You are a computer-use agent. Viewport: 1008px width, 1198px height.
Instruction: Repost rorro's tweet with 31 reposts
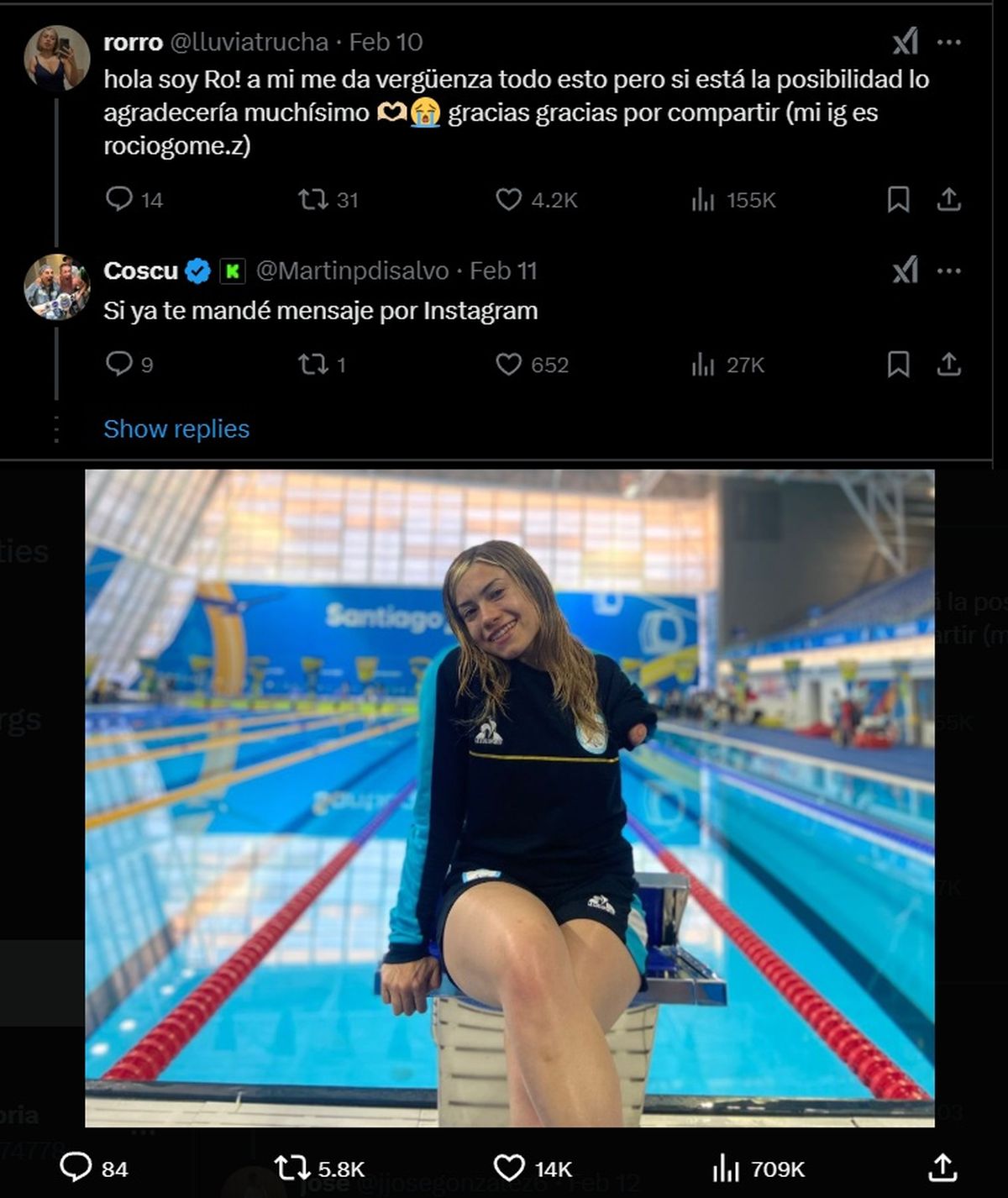click(x=313, y=199)
